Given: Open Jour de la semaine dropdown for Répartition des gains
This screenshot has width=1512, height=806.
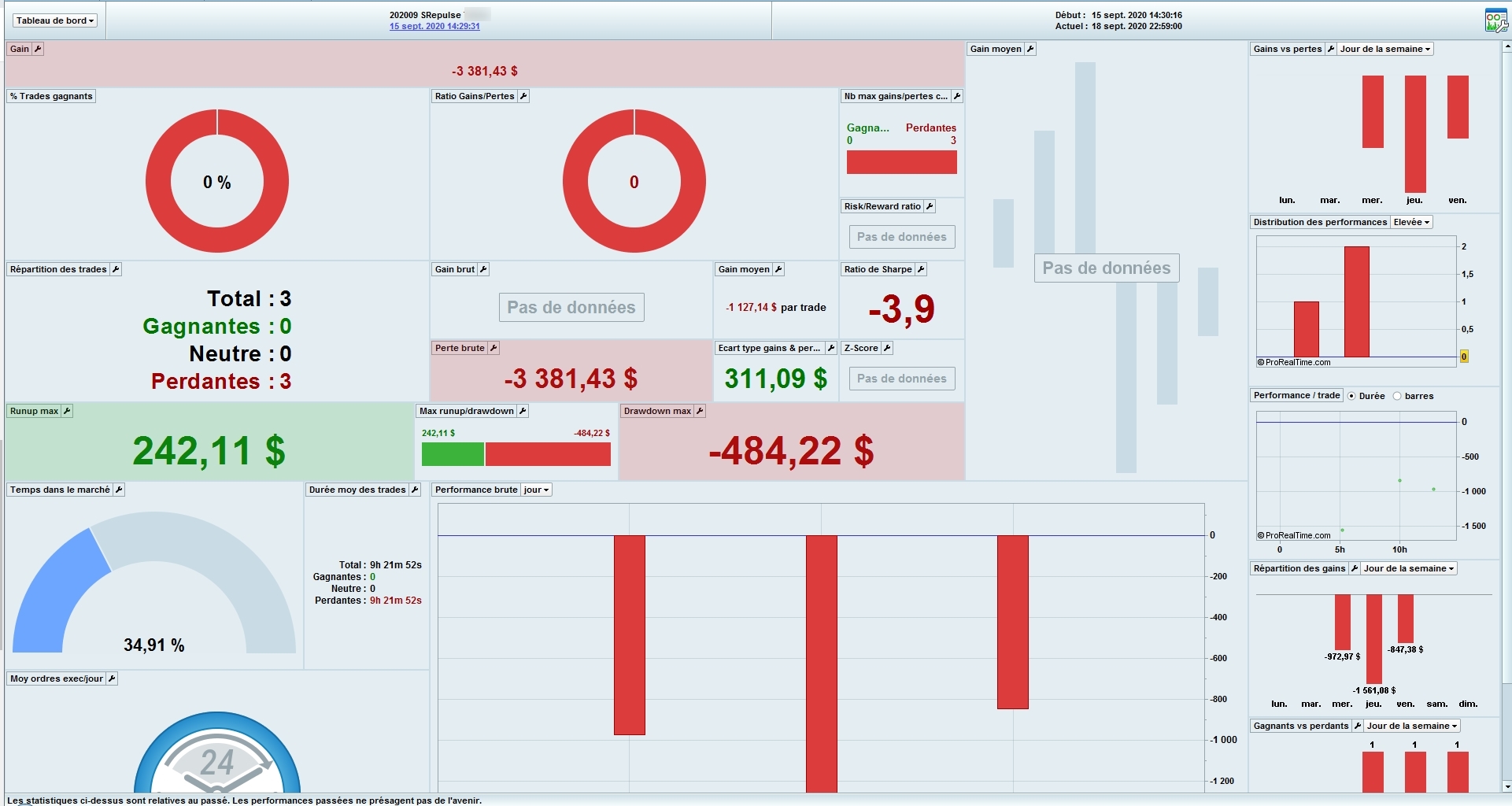Looking at the screenshot, I should [x=1409, y=568].
